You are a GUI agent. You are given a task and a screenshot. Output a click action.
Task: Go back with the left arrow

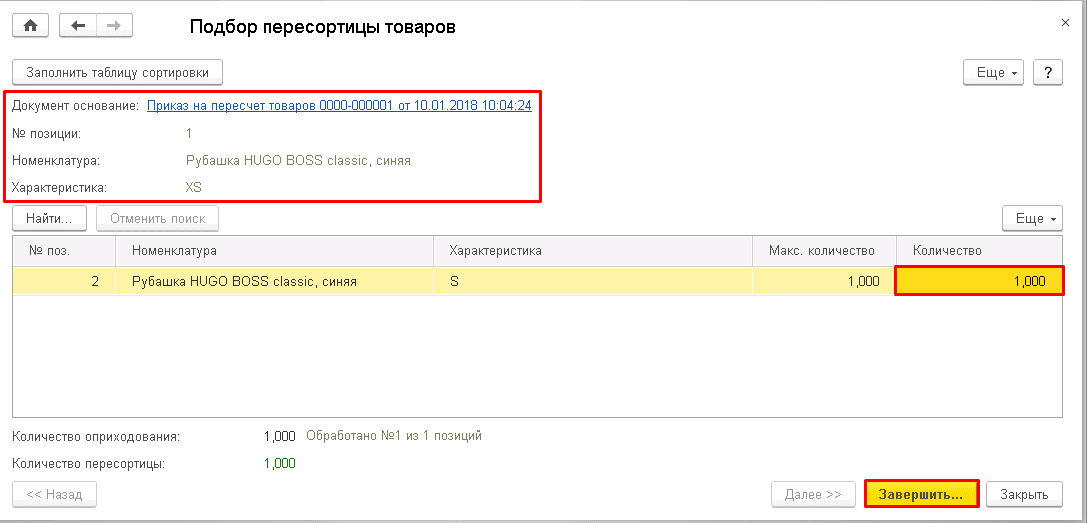pyautogui.click(x=78, y=26)
